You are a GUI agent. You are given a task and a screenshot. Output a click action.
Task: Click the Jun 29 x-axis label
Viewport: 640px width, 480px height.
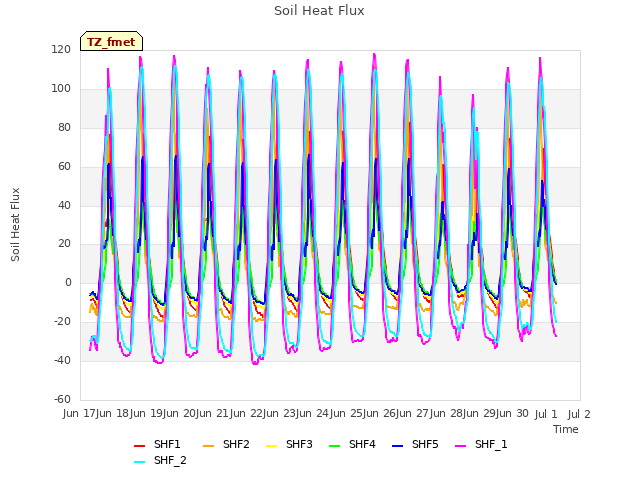point(481,413)
